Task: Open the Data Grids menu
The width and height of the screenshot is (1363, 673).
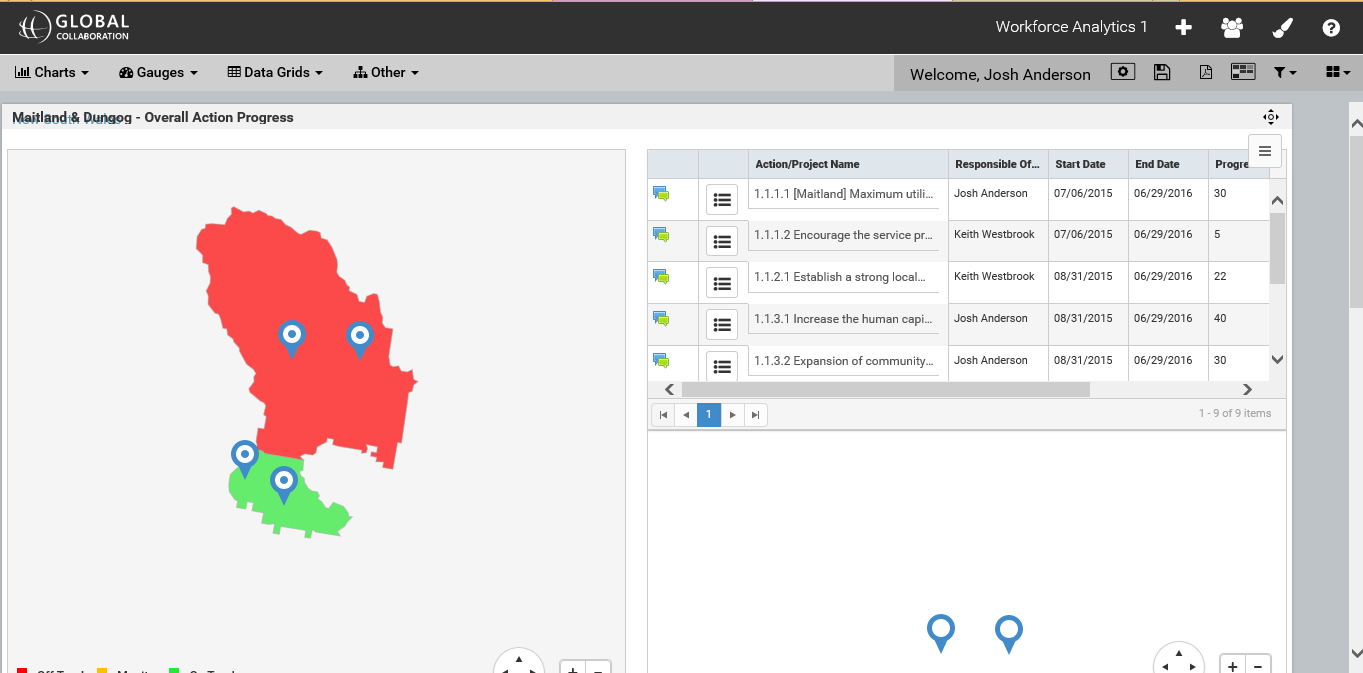Action: pos(275,72)
